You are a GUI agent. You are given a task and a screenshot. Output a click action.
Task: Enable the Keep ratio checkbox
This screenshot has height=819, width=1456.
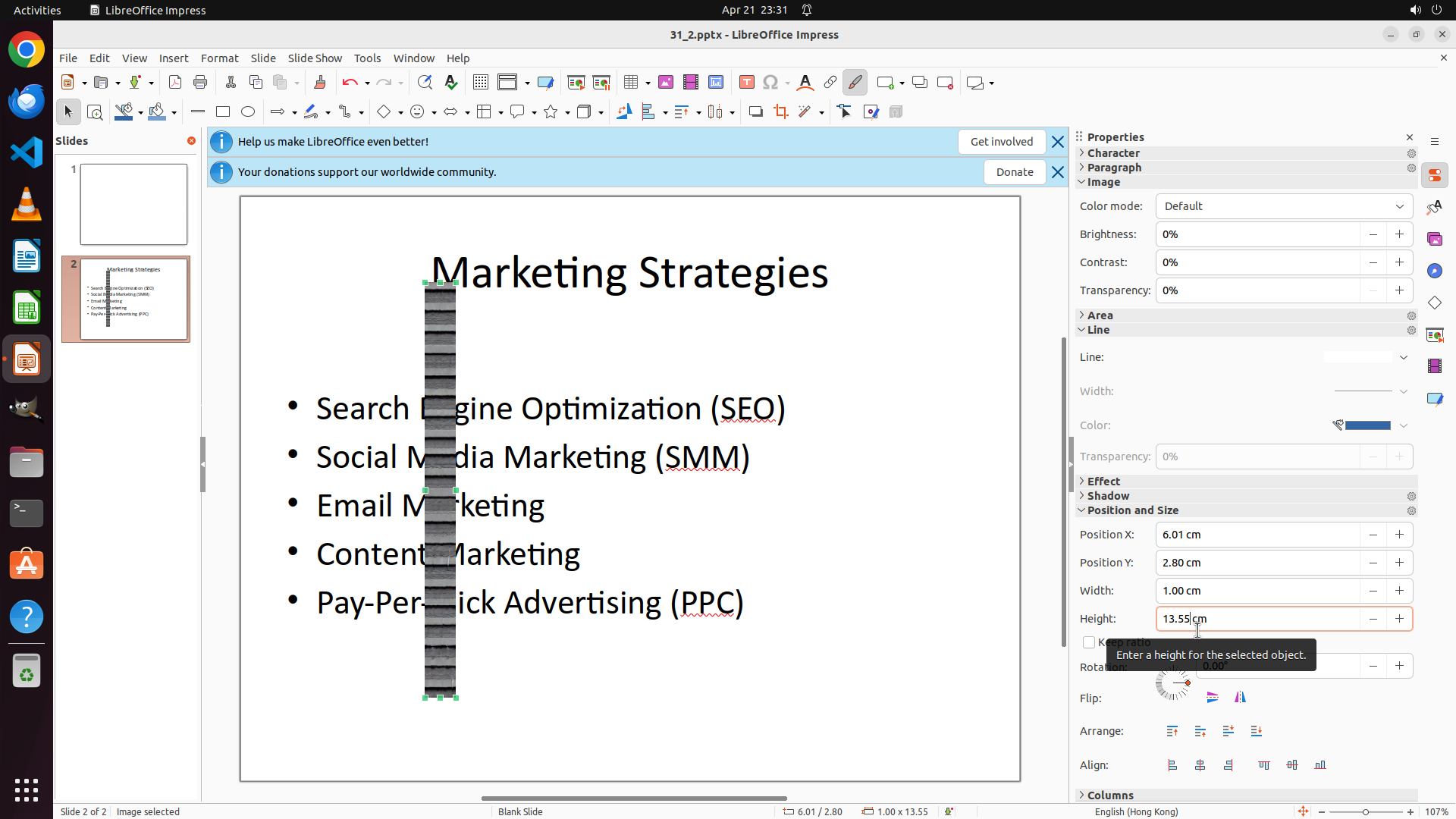coord(1089,642)
